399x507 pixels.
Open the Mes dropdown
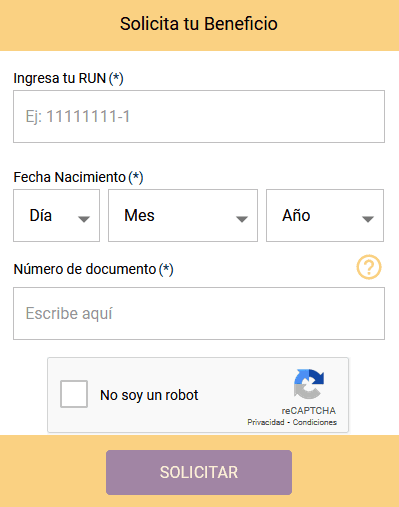[183, 215]
